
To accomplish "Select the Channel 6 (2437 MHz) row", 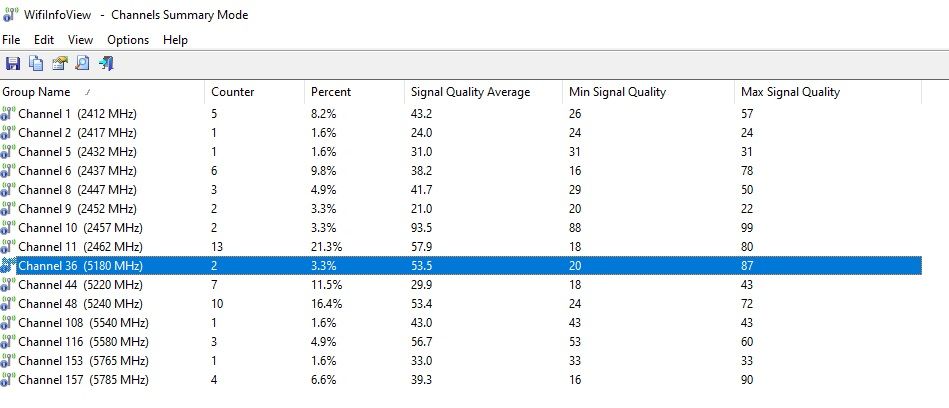I will pyautogui.click(x=78, y=171).
